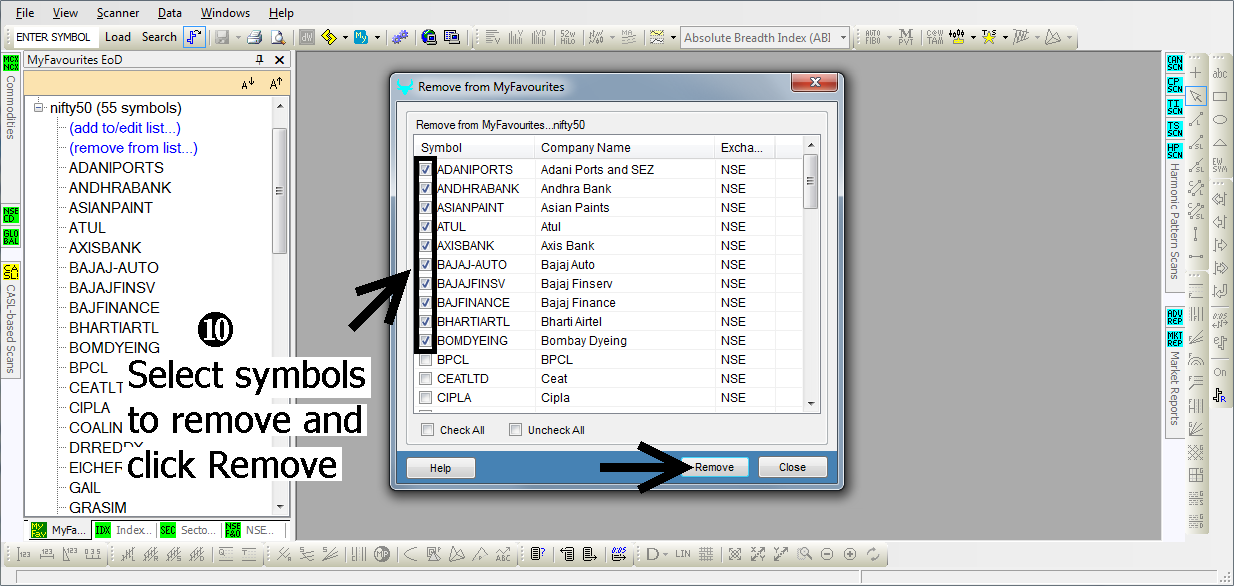Tick the Check All checkbox
This screenshot has height=586, width=1234.
[428, 430]
